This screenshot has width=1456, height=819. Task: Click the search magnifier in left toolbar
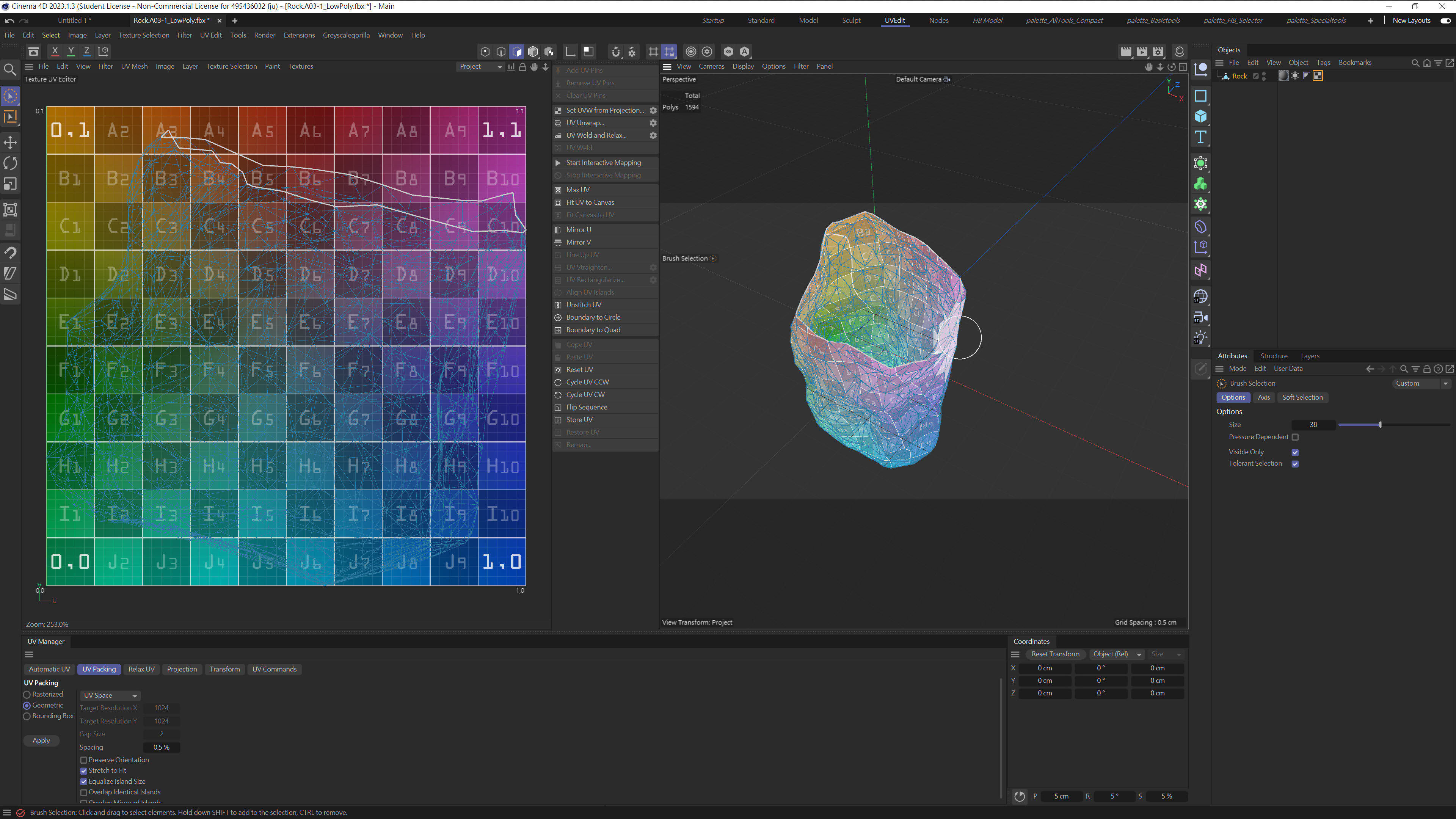pyautogui.click(x=10, y=69)
